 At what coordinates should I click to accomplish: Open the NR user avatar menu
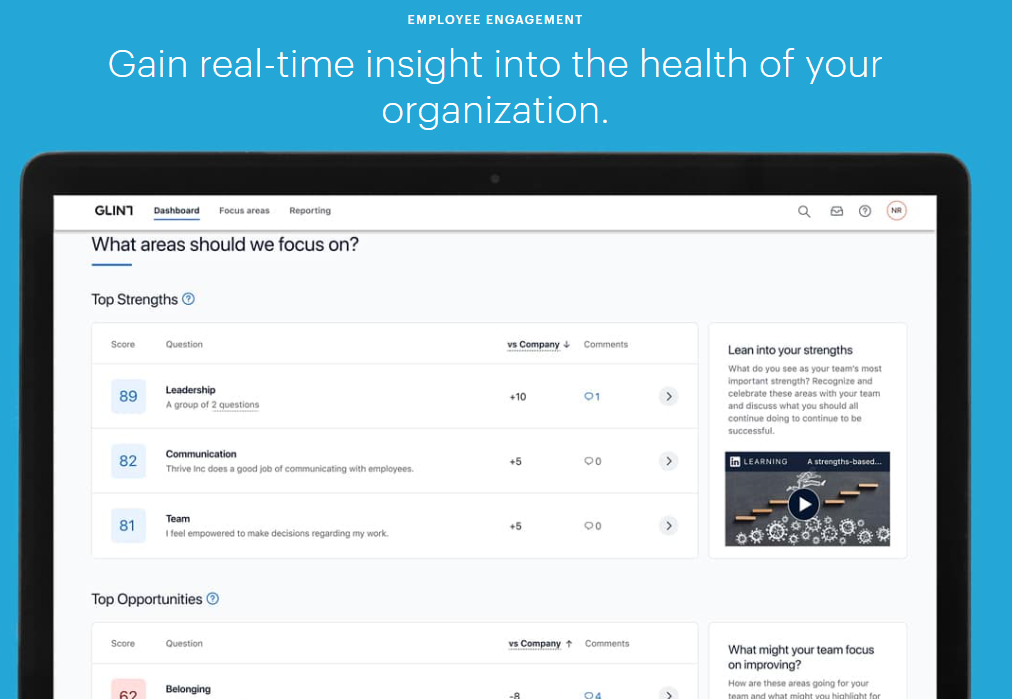896,210
